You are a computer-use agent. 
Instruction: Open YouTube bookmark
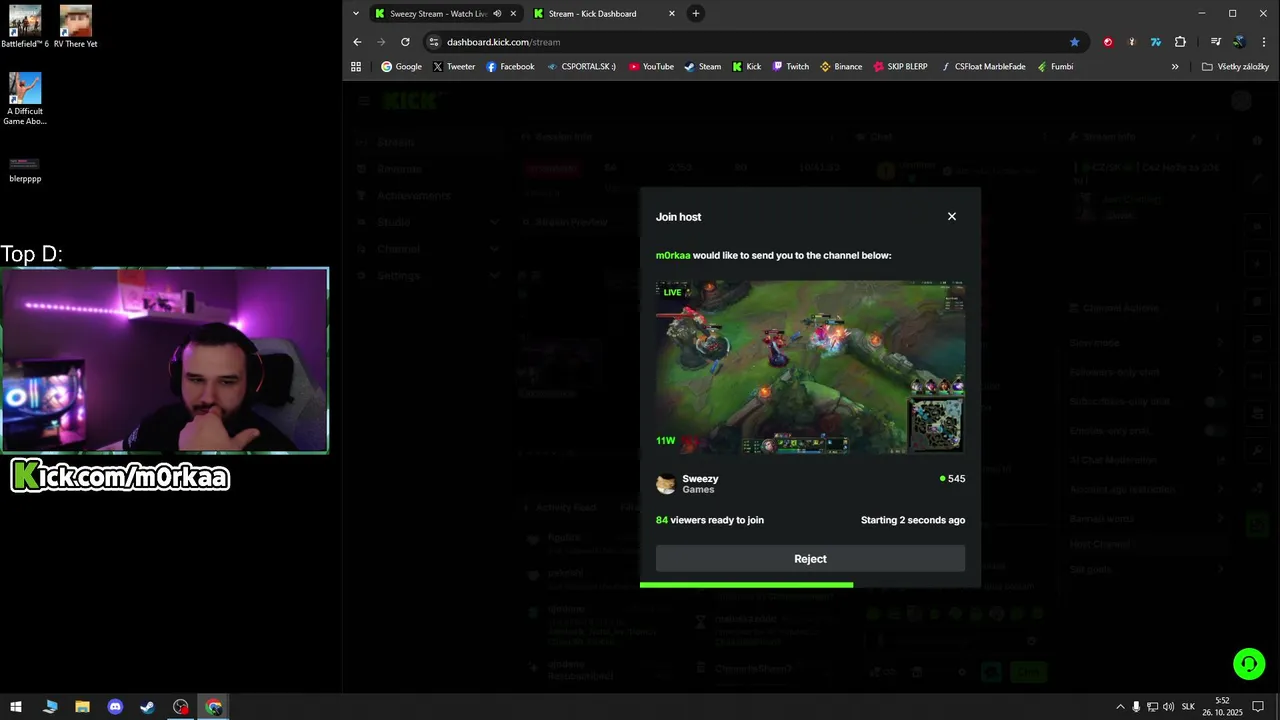651,67
